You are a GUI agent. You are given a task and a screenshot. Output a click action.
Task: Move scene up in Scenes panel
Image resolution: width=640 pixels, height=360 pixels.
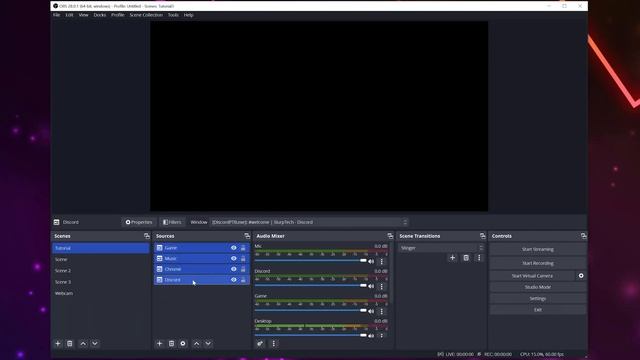point(83,344)
